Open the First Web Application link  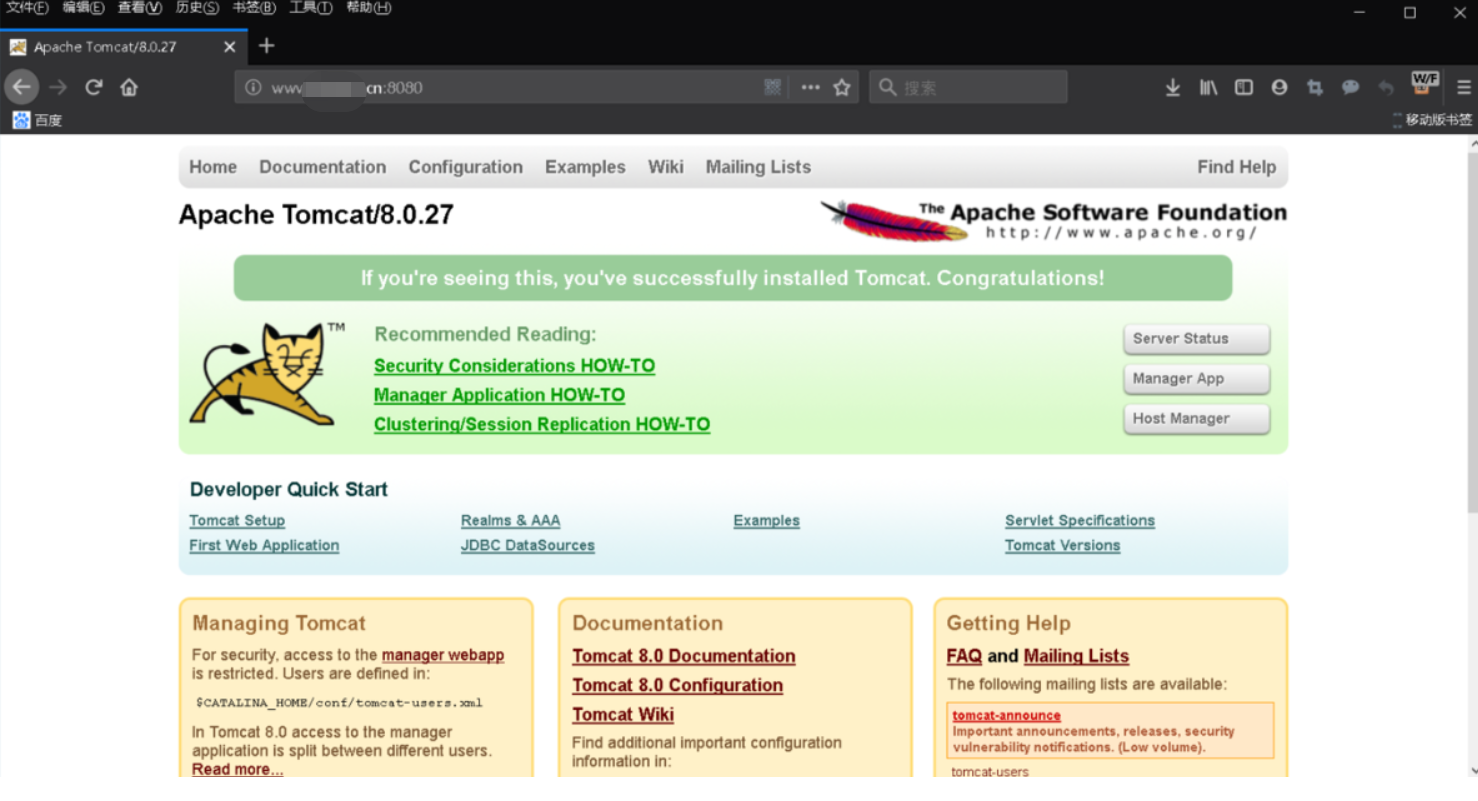click(264, 545)
